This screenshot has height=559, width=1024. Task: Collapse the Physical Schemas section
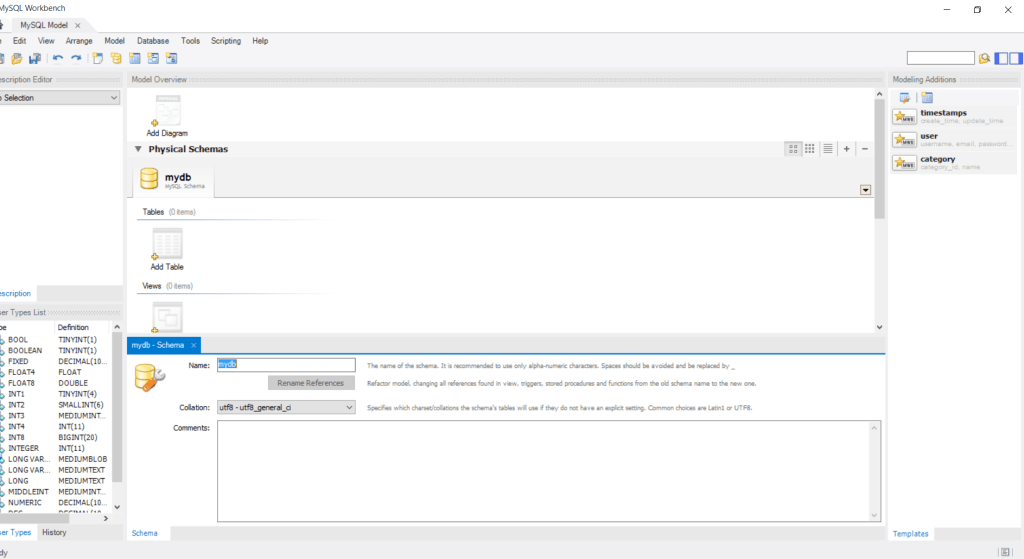(x=138, y=149)
